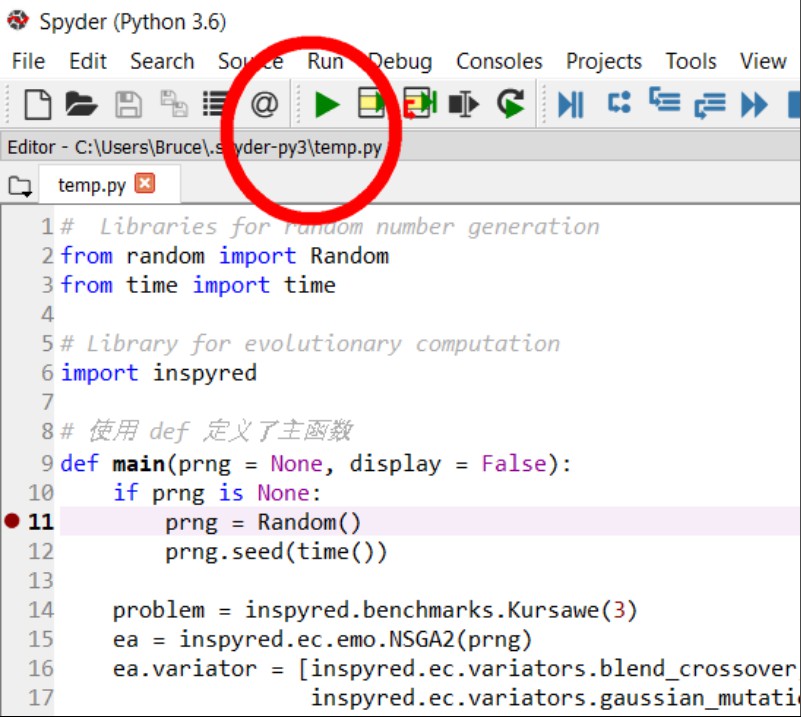
Task: Click the 'ea.variator' assignment line
Action: pos(455,668)
